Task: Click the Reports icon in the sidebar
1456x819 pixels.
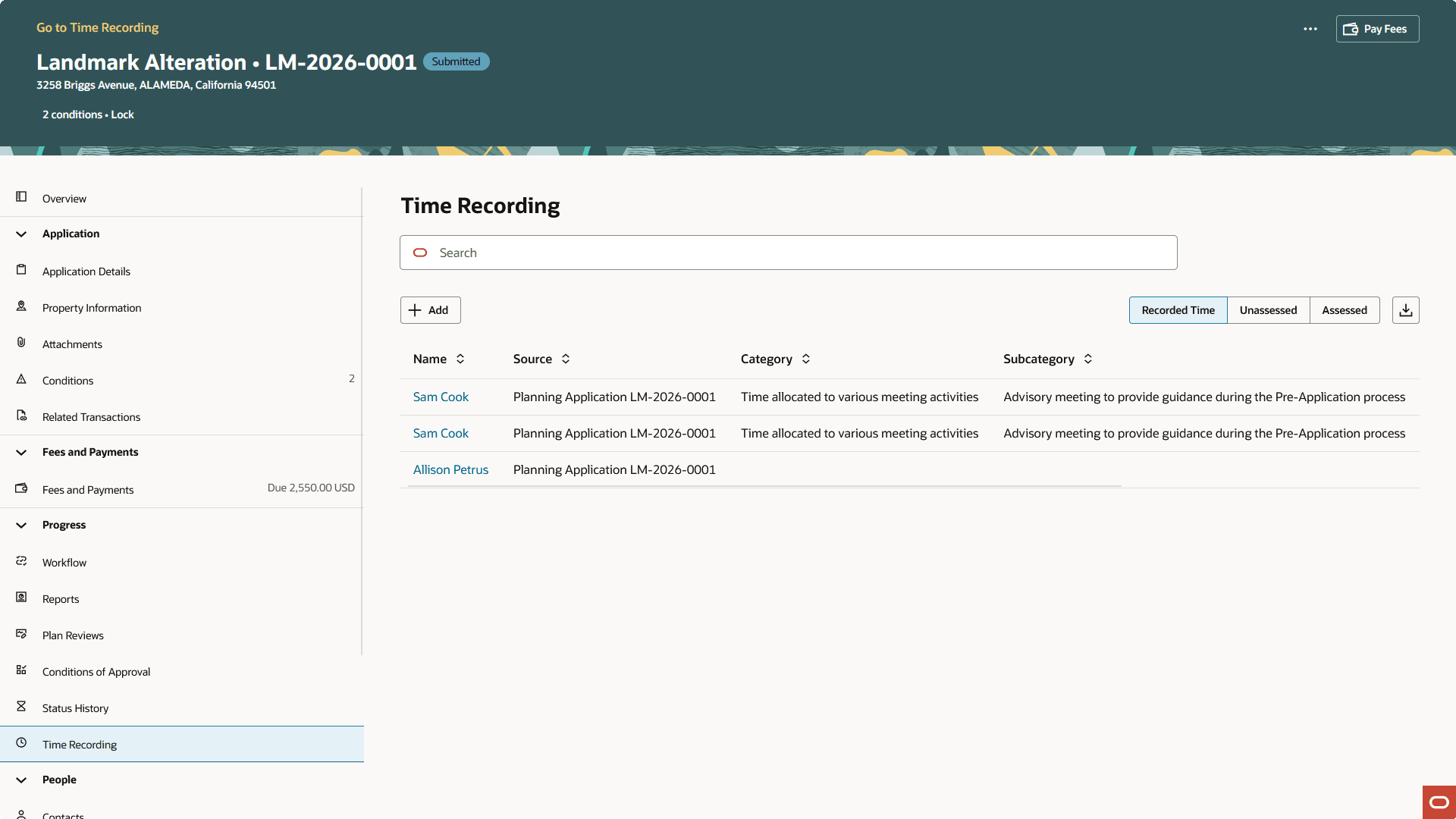Action: click(20, 597)
